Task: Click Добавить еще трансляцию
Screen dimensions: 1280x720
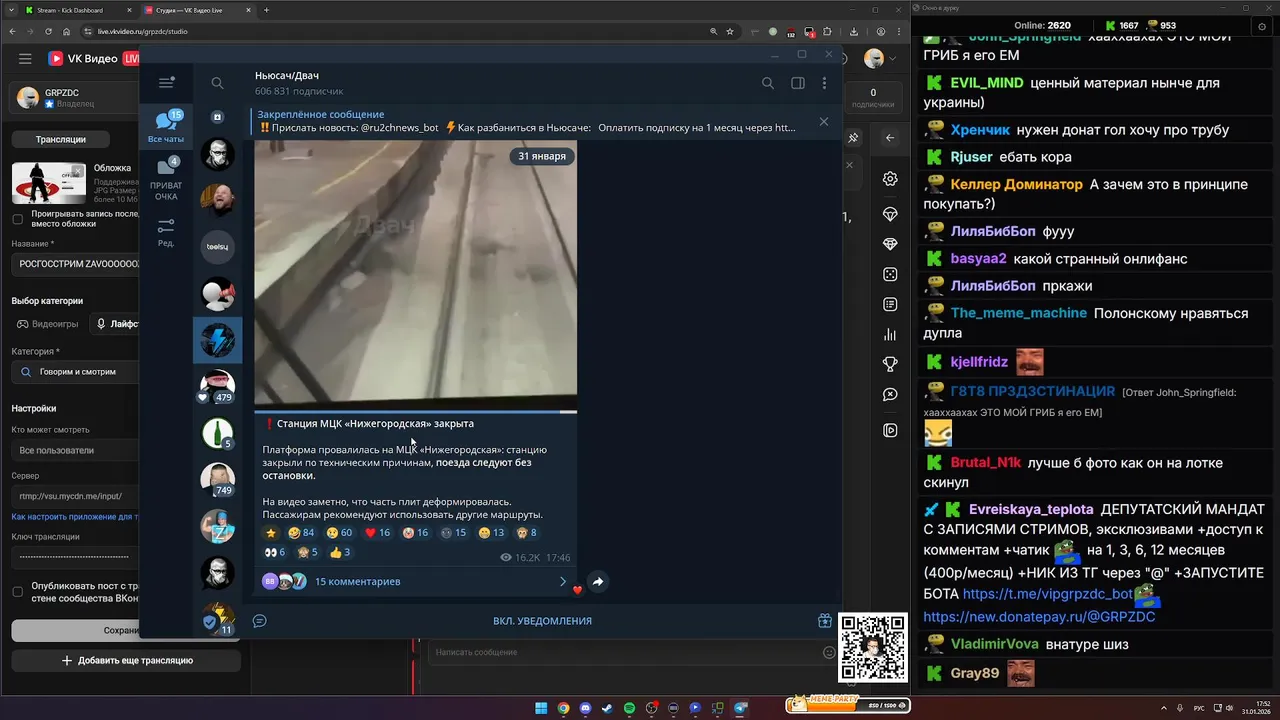Action: point(127,660)
